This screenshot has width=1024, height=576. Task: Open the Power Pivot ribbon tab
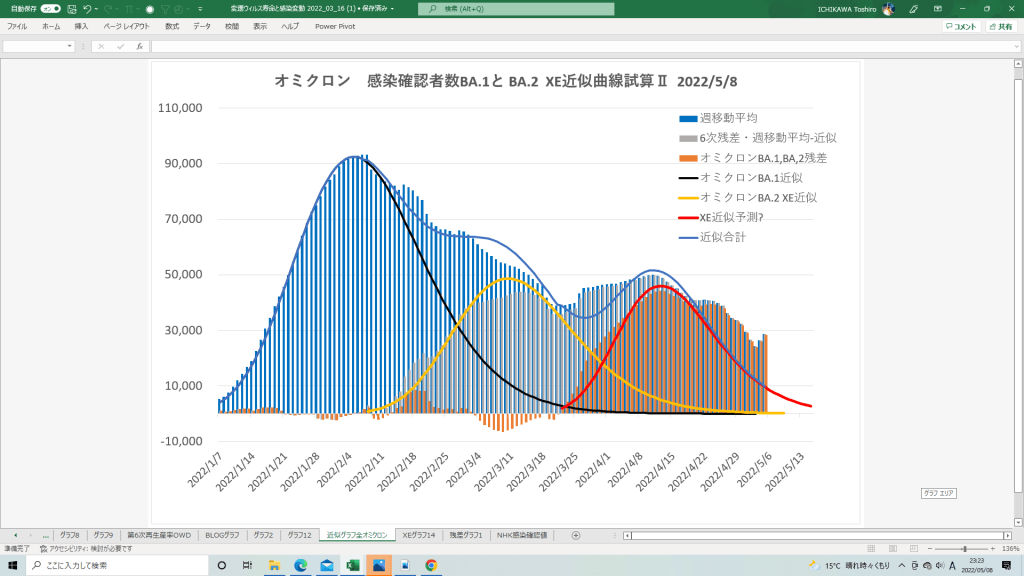tap(334, 26)
